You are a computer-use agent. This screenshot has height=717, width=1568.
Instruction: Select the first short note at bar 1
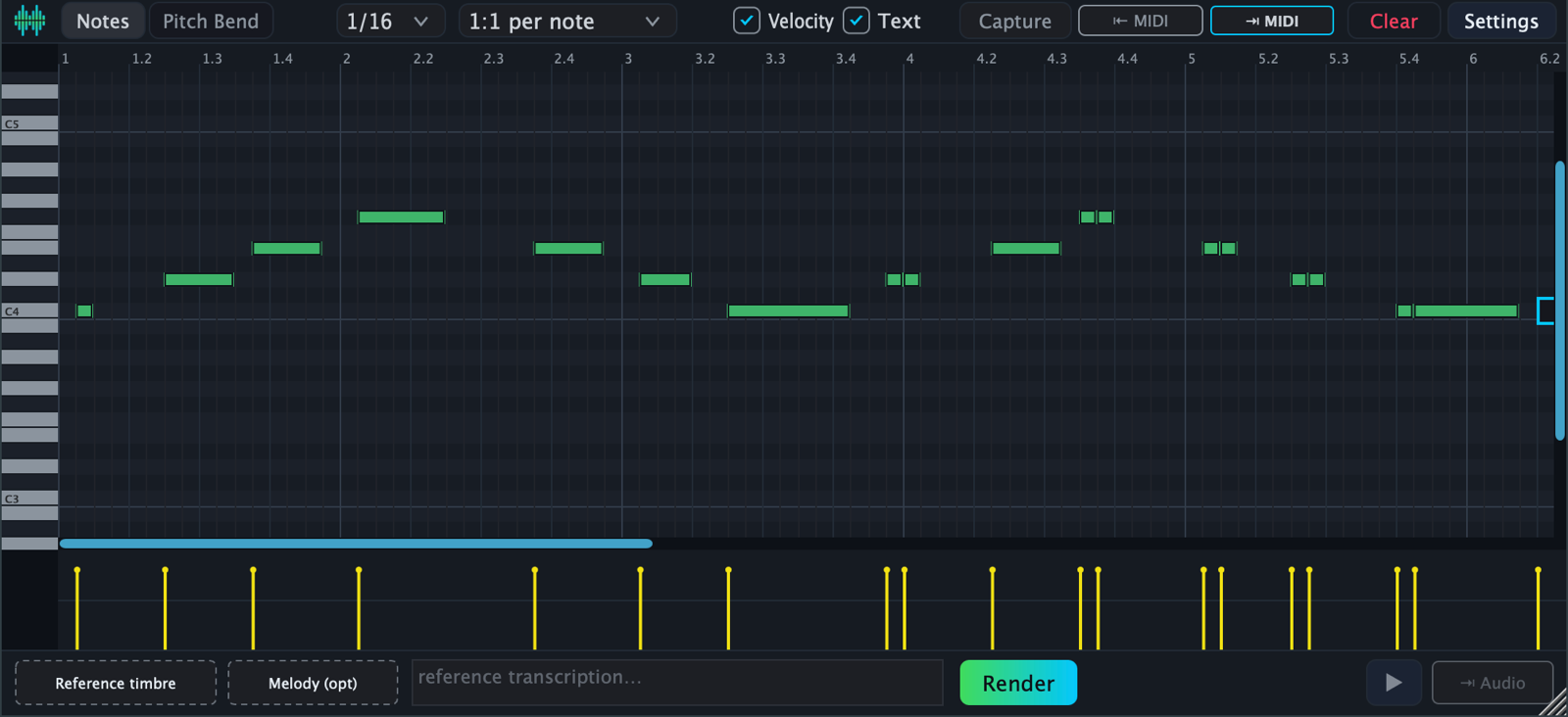[x=84, y=311]
